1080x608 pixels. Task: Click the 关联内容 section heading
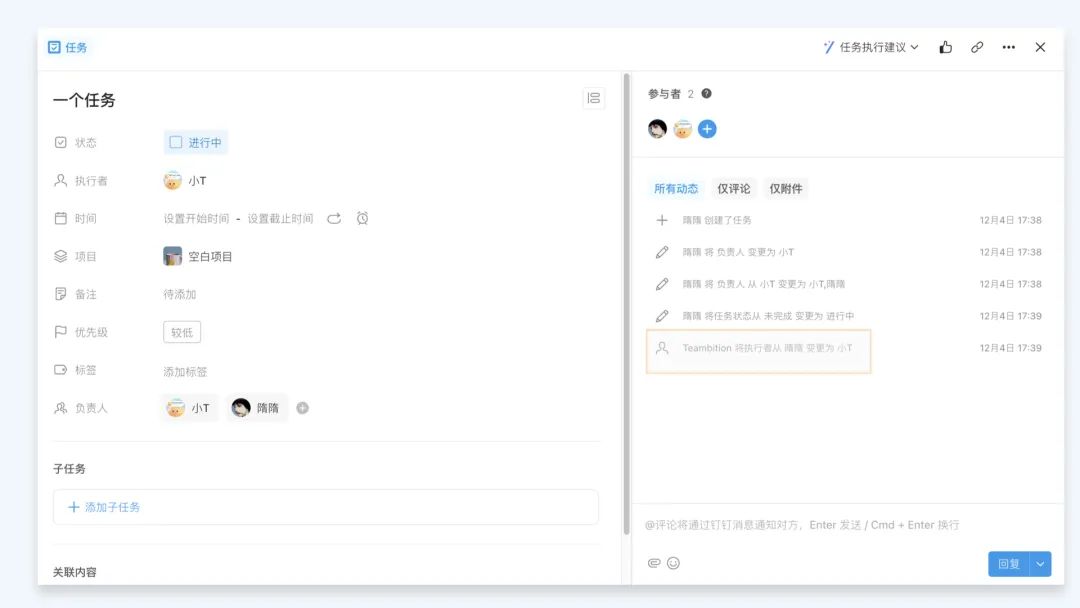point(74,572)
